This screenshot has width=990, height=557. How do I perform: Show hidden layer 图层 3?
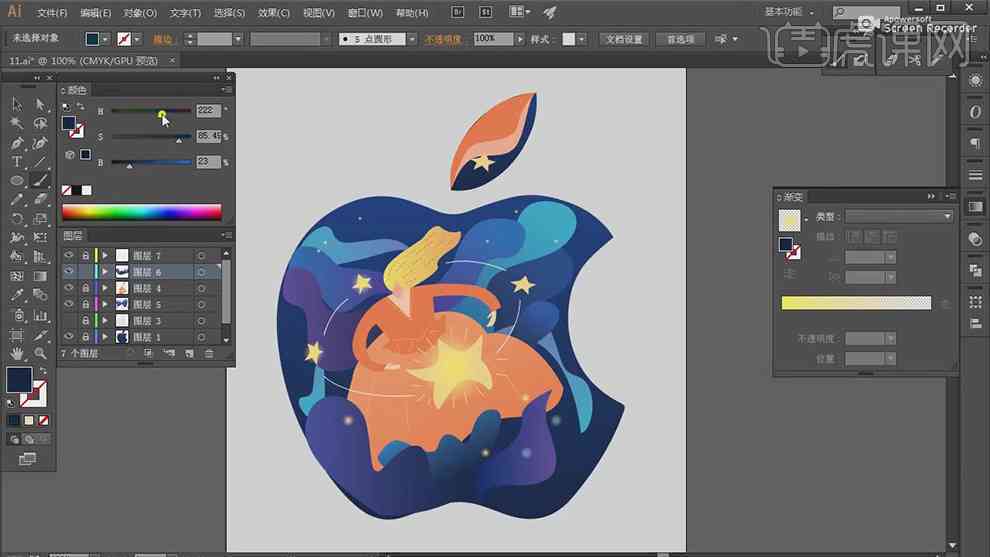[x=69, y=321]
